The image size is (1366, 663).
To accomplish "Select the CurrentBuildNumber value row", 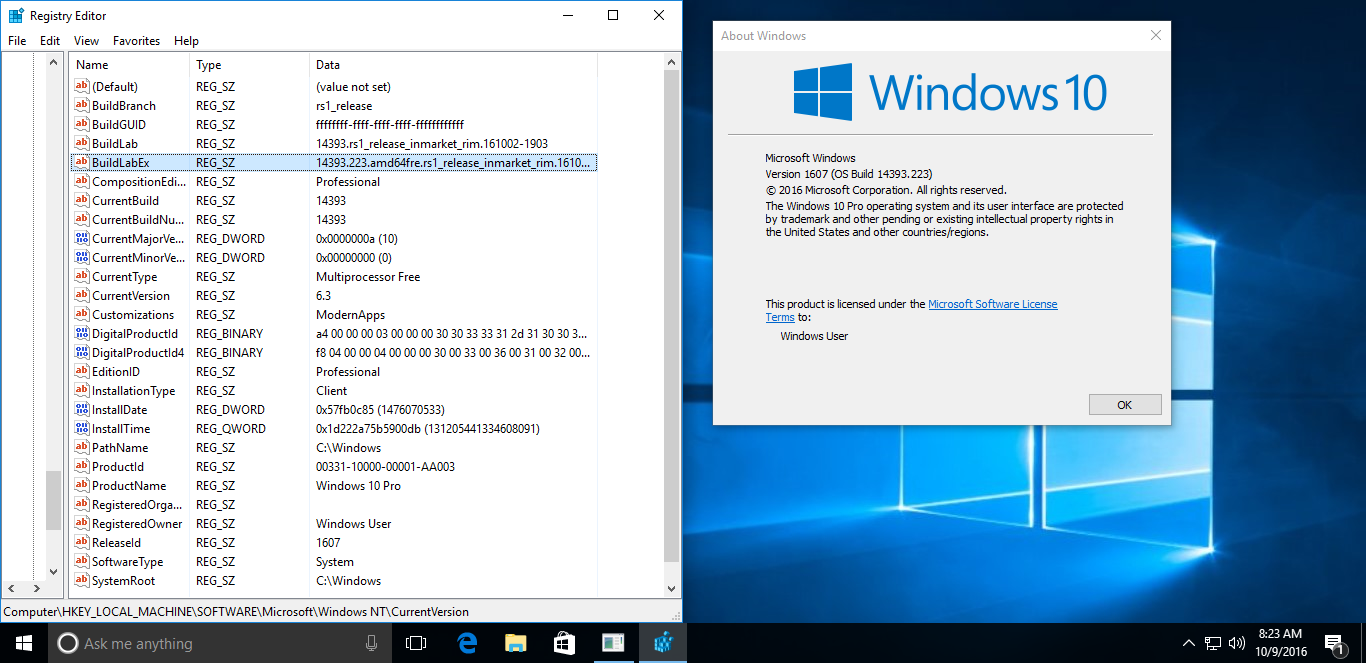I will (x=334, y=220).
